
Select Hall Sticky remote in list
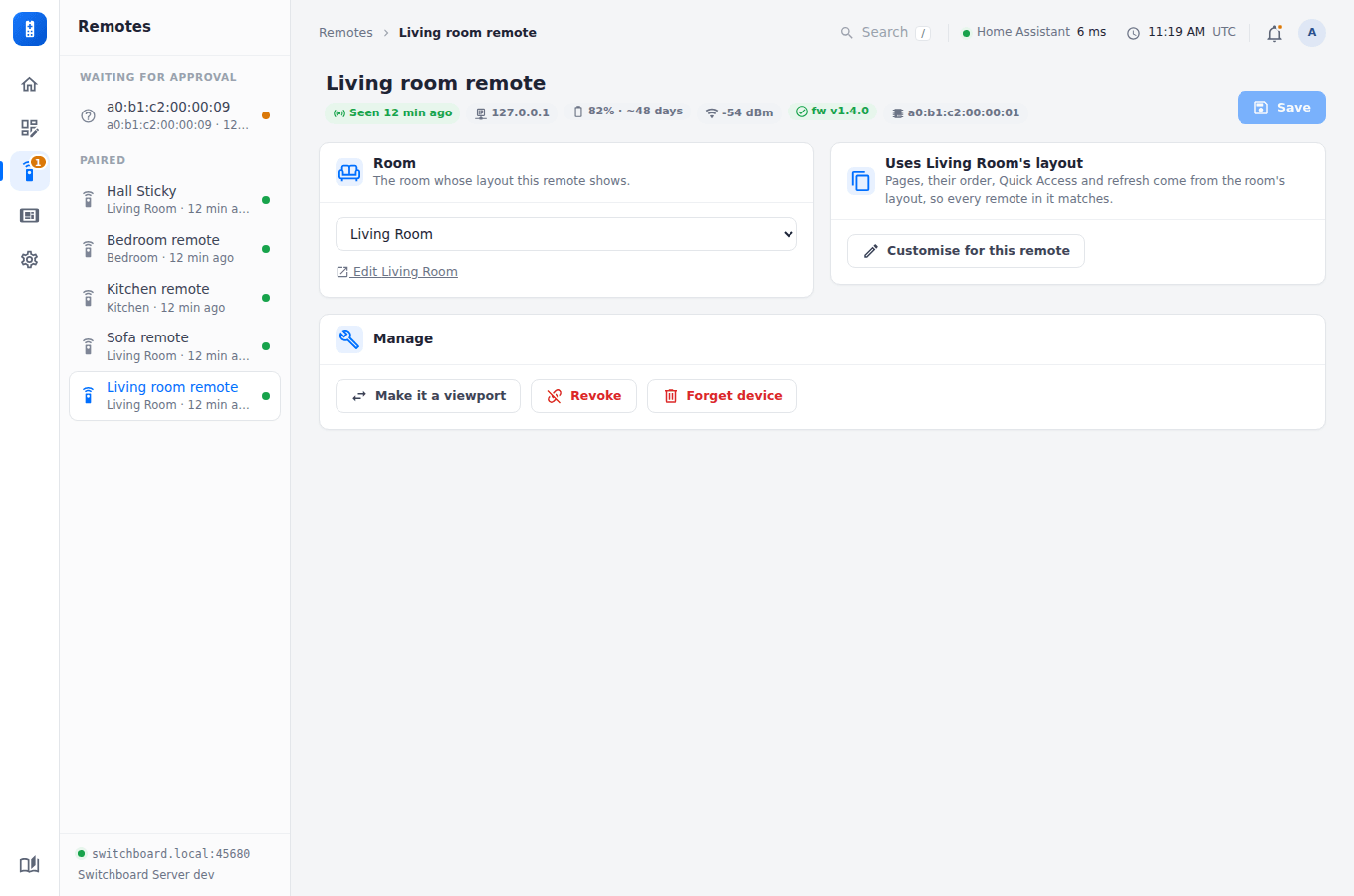(x=174, y=200)
